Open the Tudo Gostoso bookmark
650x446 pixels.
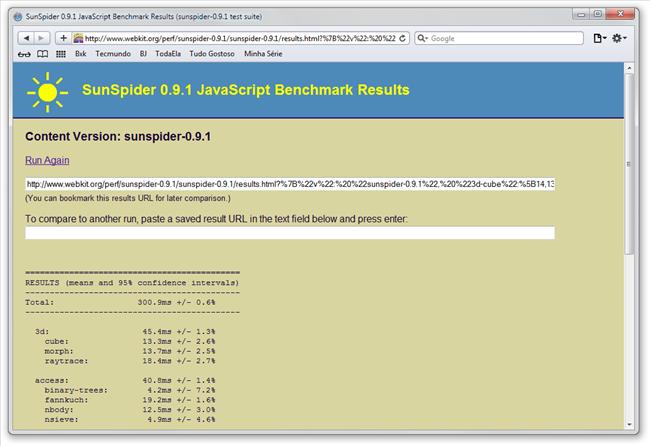point(212,54)
